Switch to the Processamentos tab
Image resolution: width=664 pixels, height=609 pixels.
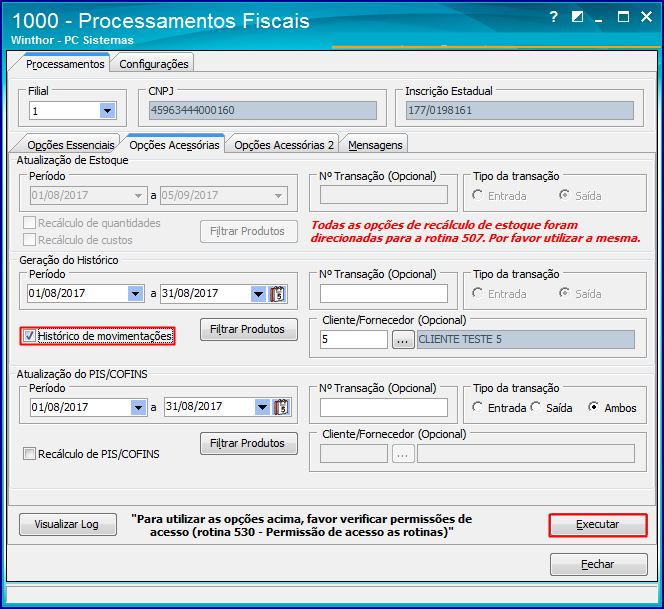click(65, 64)
